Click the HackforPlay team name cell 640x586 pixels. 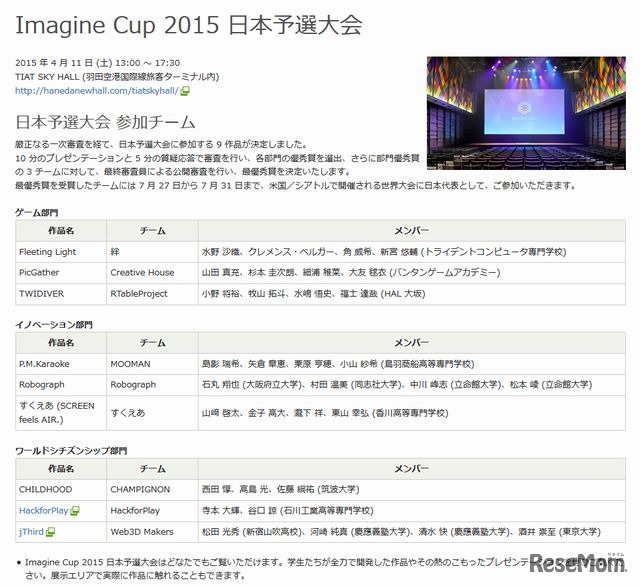pos(152,511)
